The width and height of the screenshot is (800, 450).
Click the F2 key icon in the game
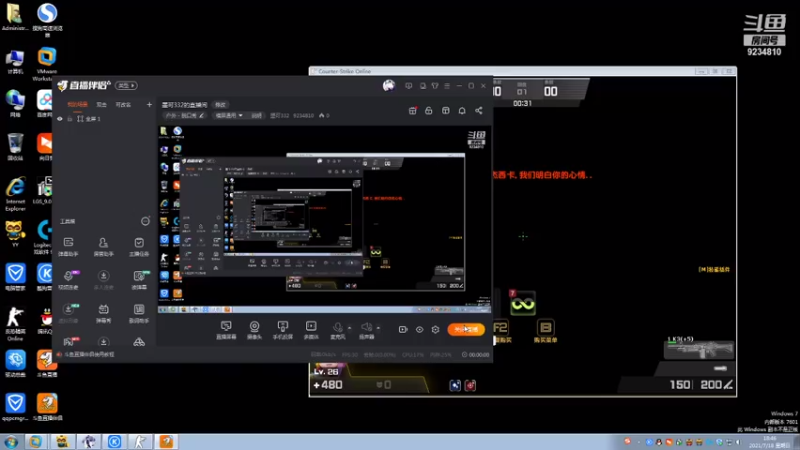[x=500, y=327]
